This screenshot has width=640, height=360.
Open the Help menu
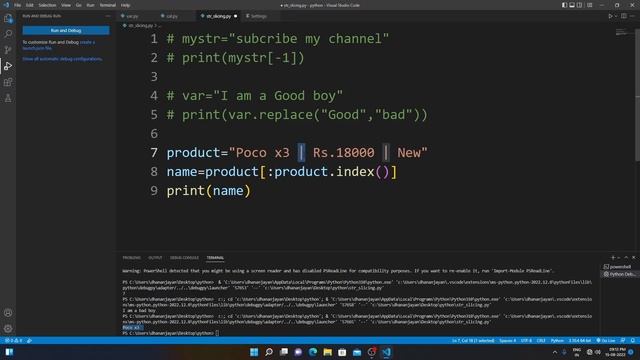pyautogui.click(x=125, y=5)
